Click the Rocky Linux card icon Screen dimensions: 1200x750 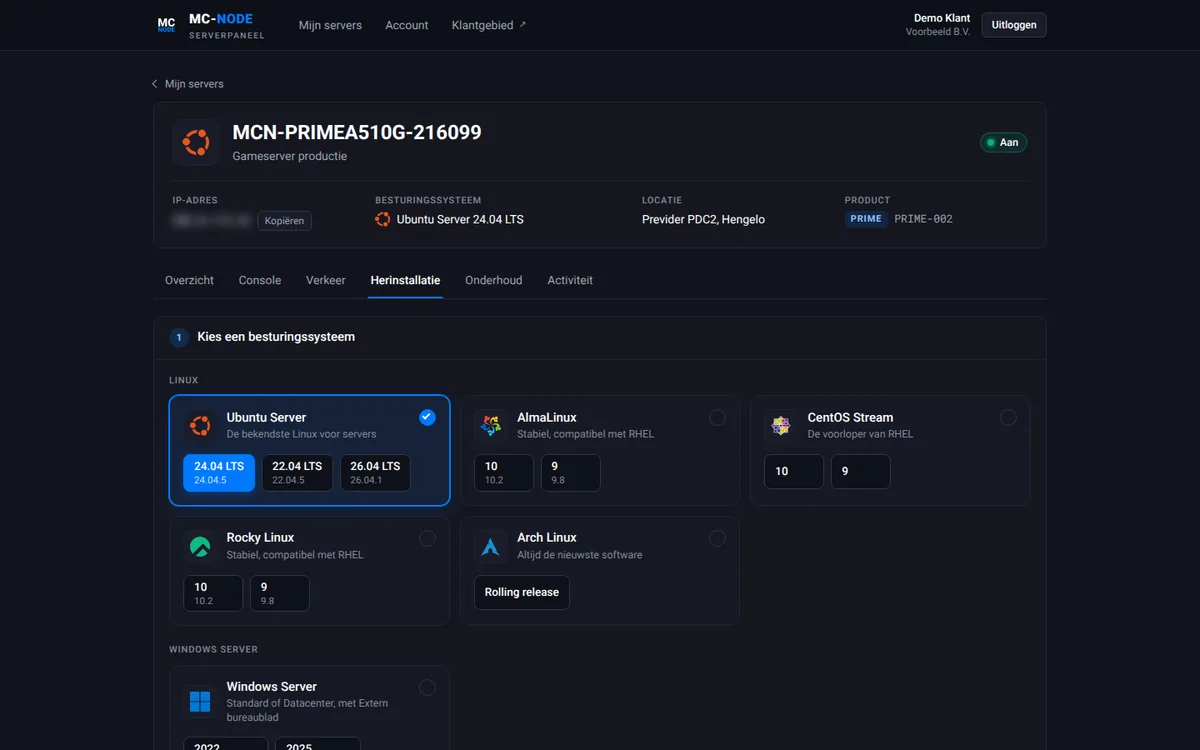pos(200,546)
